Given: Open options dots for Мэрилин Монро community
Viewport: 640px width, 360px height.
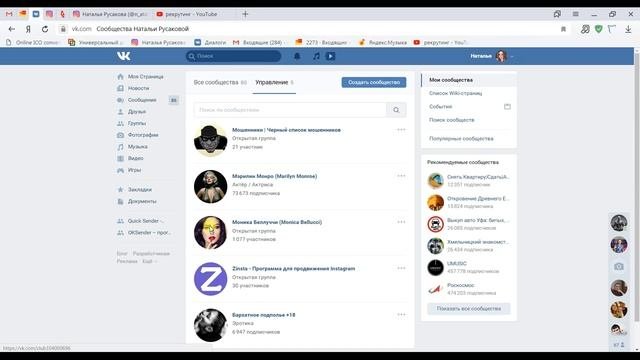Looking at the screenshot, I should tap(401, 176).
